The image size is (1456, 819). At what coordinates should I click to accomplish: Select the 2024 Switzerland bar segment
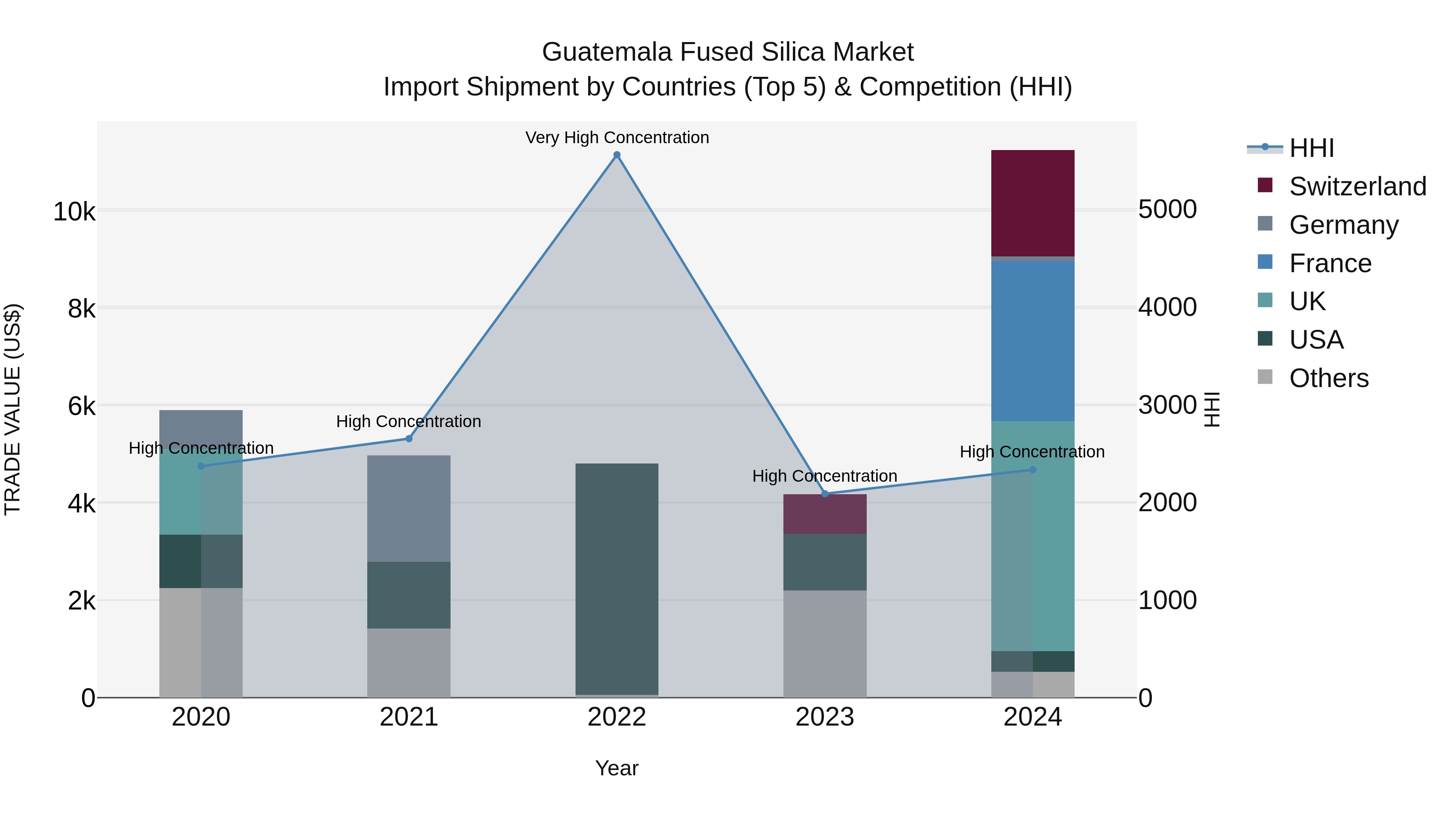click(1033, 203)
